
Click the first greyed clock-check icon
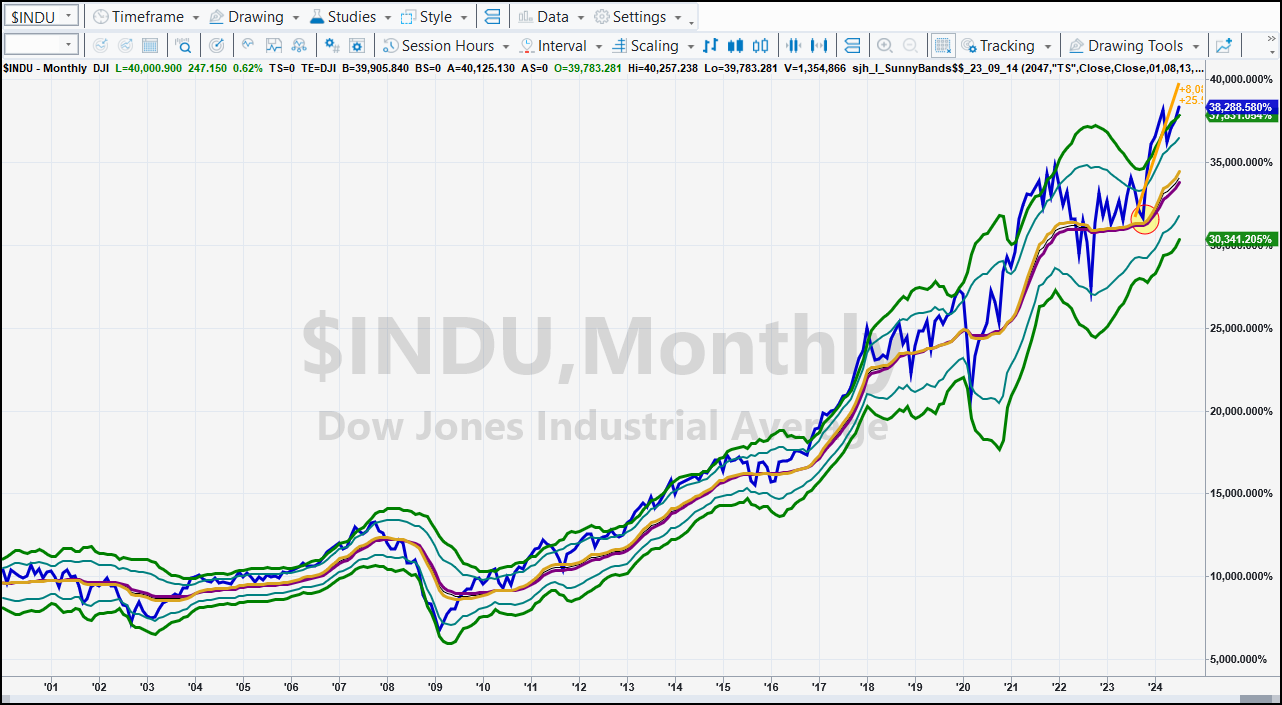click(x=100, y=46)
